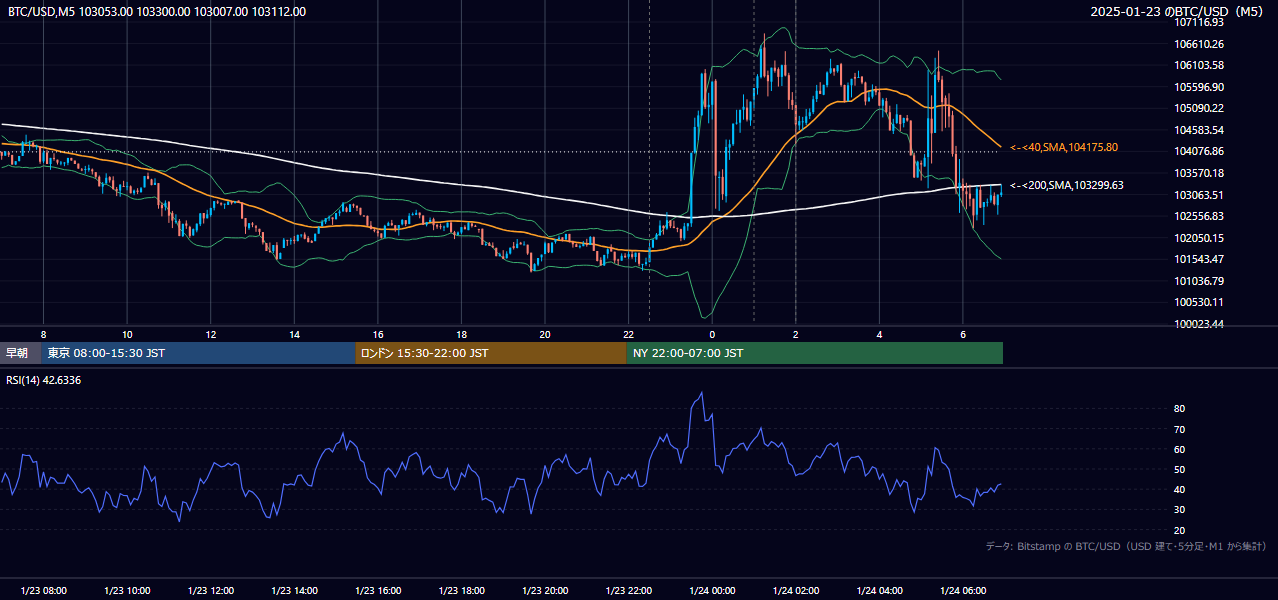Screen dimensions: 1278x600
Task: Click the 1/23 18:00 time axis label
Action: point(461,591)
